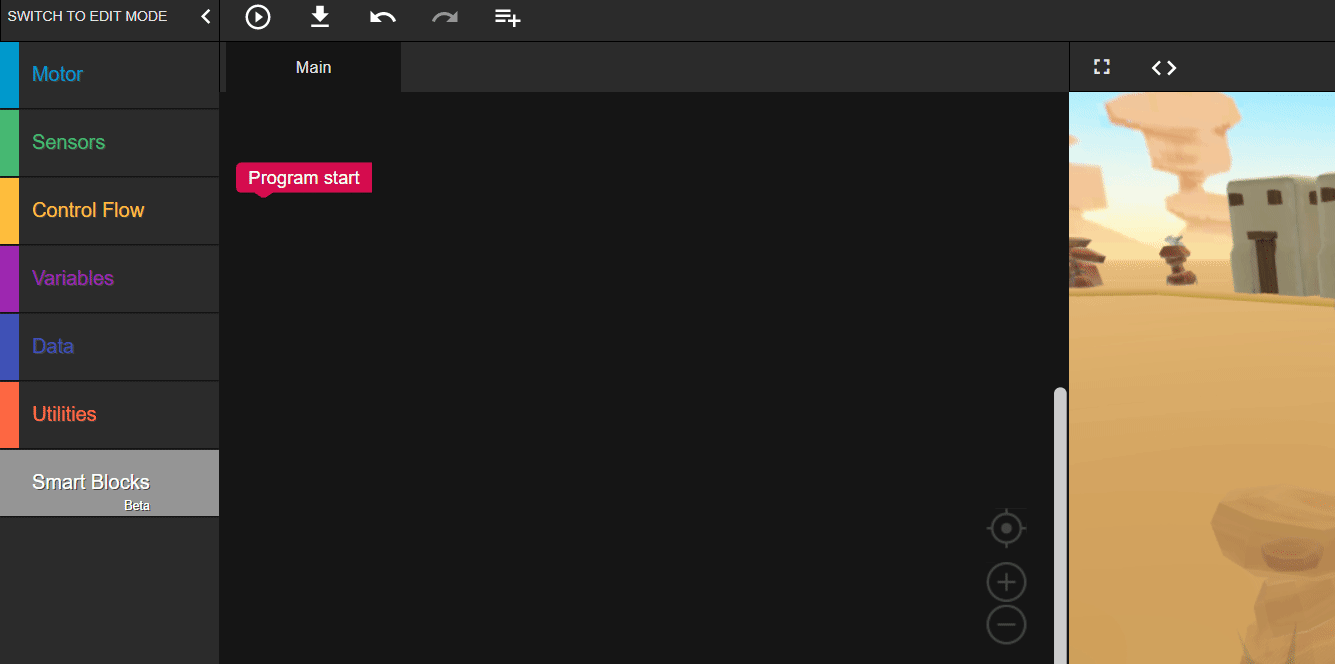The width and height of the screenshot is (1335, 664).
Task: Zoom out of the workspace
Action: [x=1006, y=625]
